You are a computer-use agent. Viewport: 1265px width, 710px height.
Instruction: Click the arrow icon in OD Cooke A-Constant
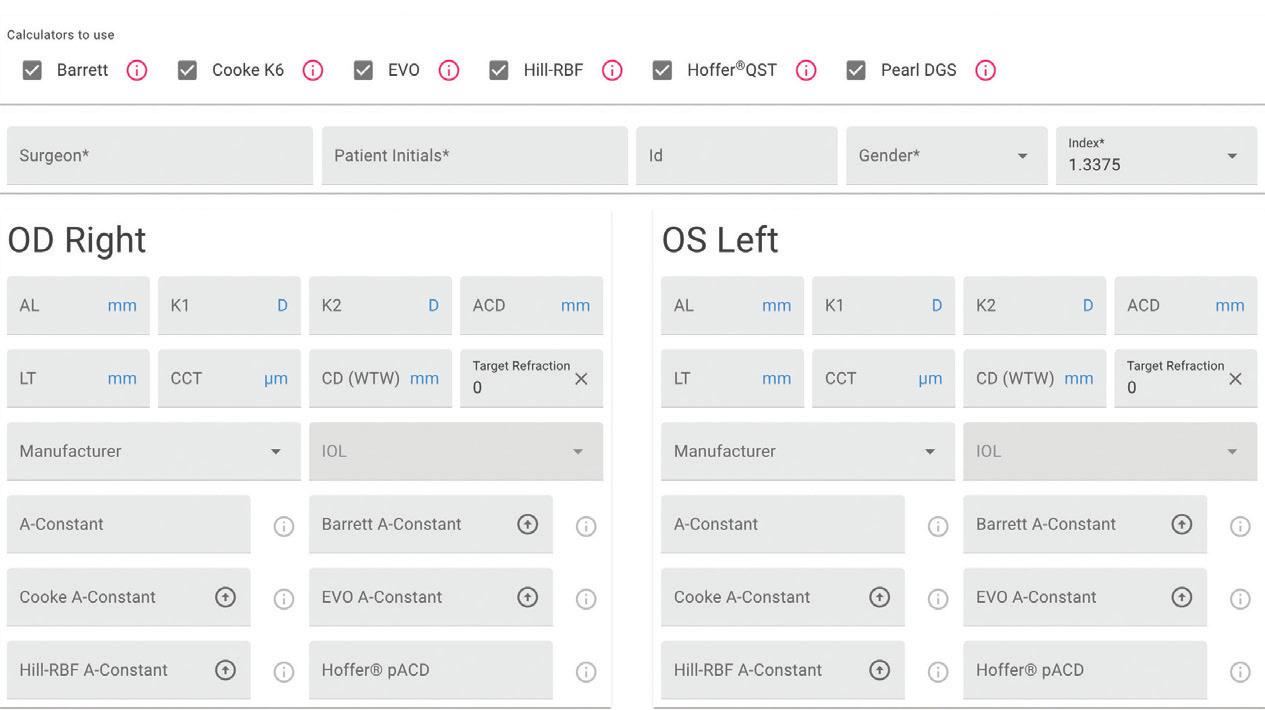coord(225,597)
